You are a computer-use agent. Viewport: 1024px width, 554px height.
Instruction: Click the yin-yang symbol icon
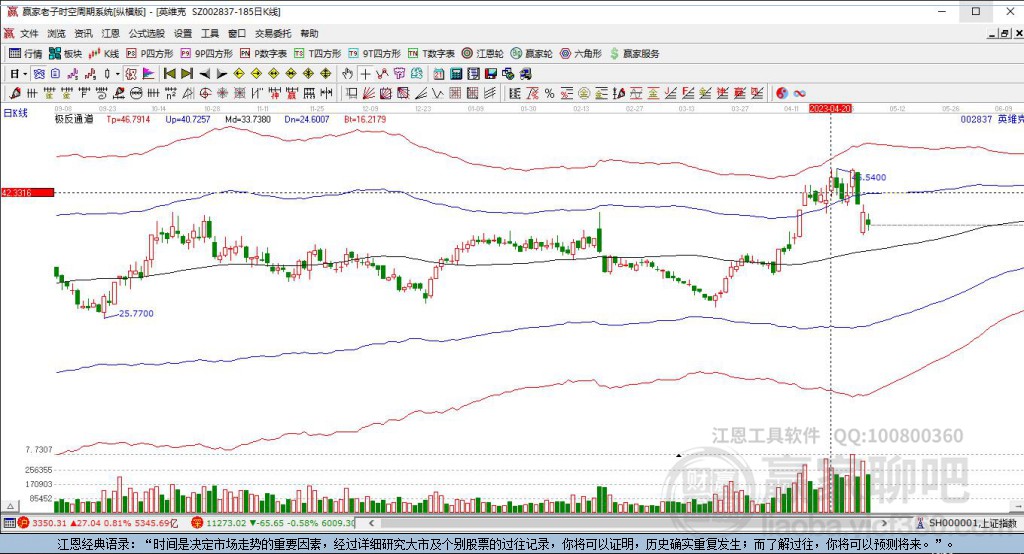[x=782, y=93]
